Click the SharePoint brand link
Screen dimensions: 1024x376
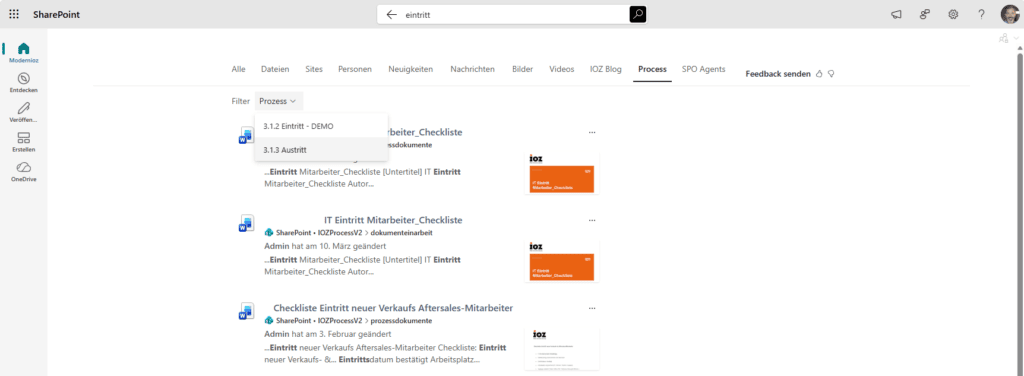pos(57,14)
